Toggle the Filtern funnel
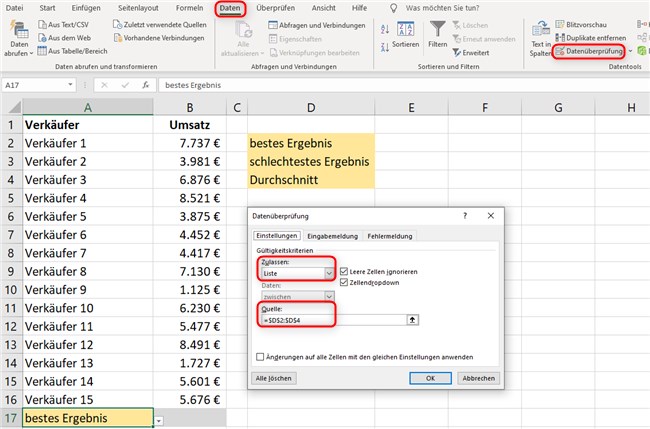 point(437,35)
